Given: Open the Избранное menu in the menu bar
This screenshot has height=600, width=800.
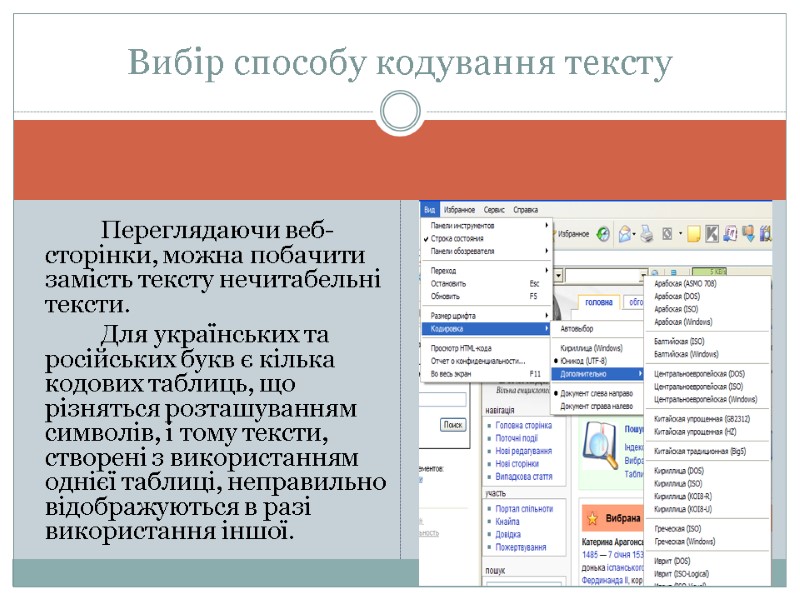Looking at the screenshot, I should click(x=459, y=210).
